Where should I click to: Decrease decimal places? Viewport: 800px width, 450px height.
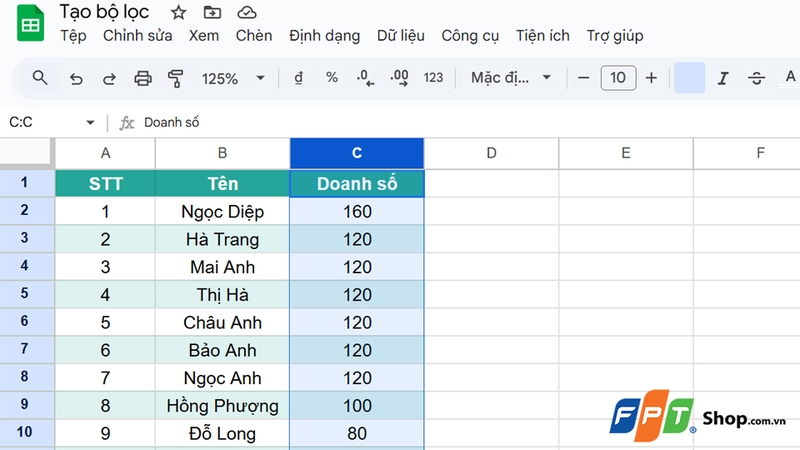(365, 78)
